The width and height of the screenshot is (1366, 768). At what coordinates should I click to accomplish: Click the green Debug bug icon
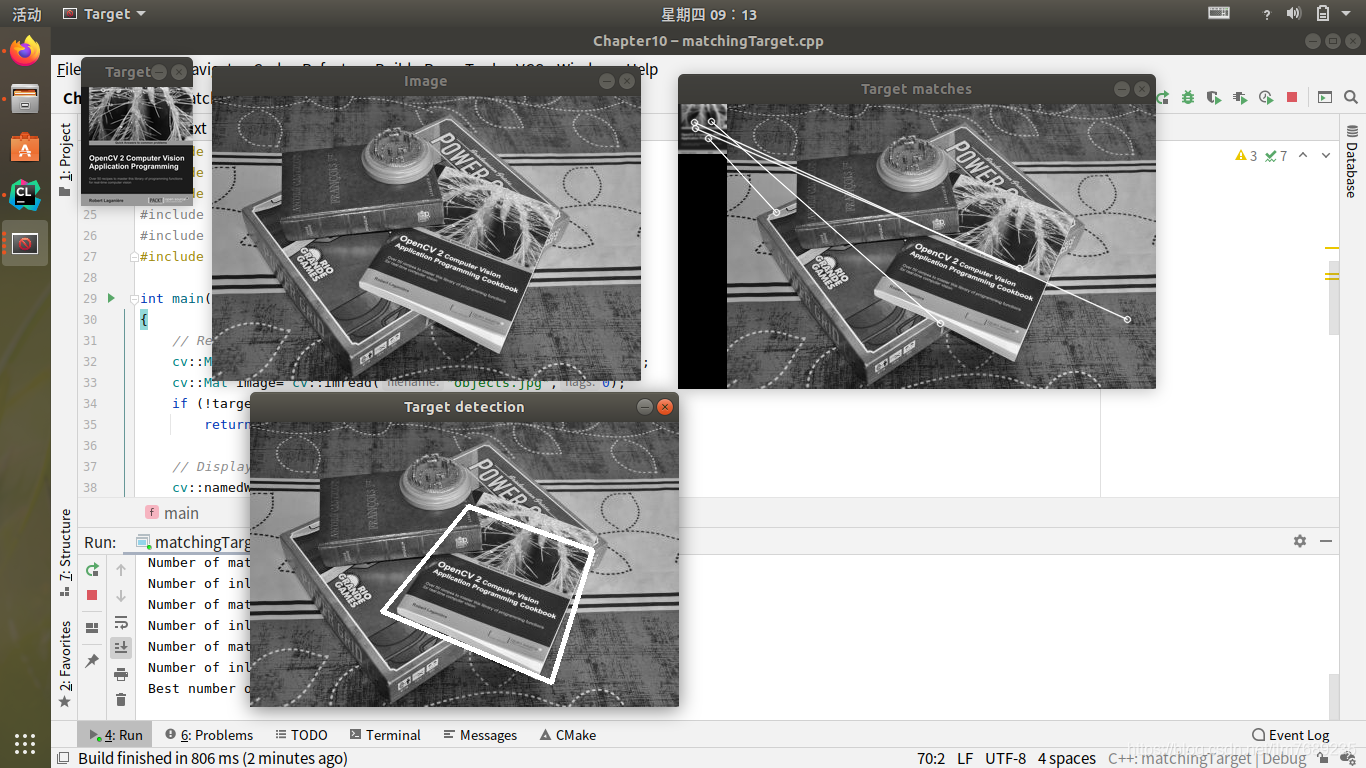1188,97
